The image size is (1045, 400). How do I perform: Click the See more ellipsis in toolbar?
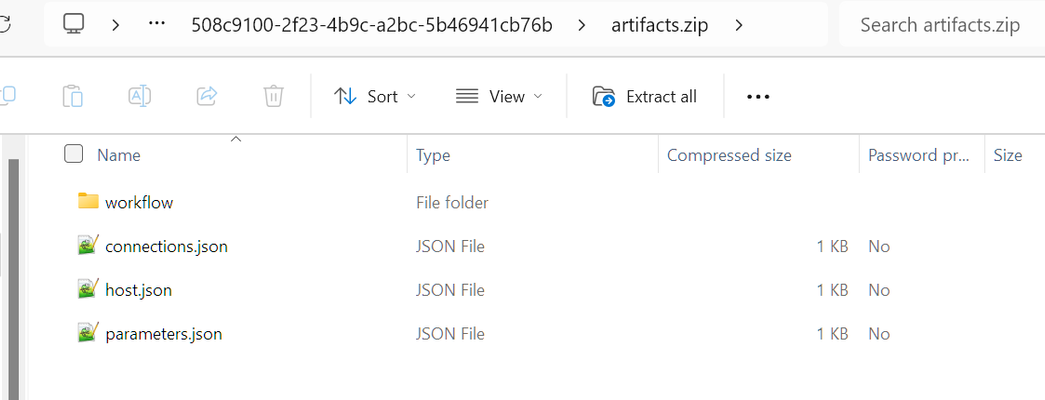(x=758, y=97)
